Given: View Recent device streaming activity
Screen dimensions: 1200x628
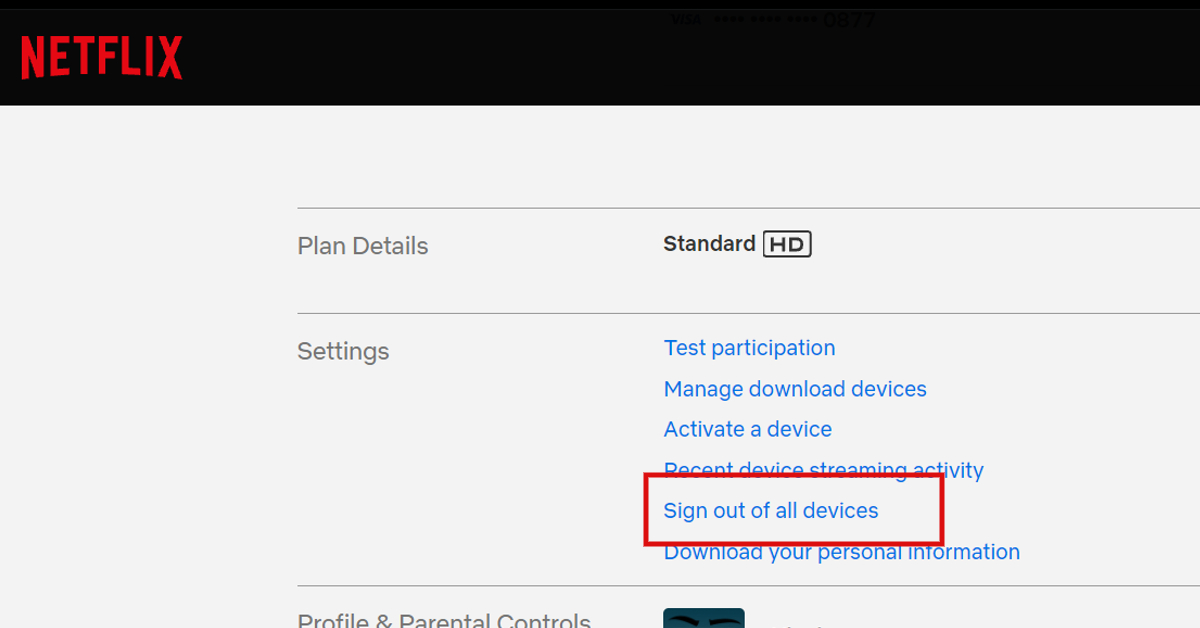Looking at the screenshot, I should (823, 470).
